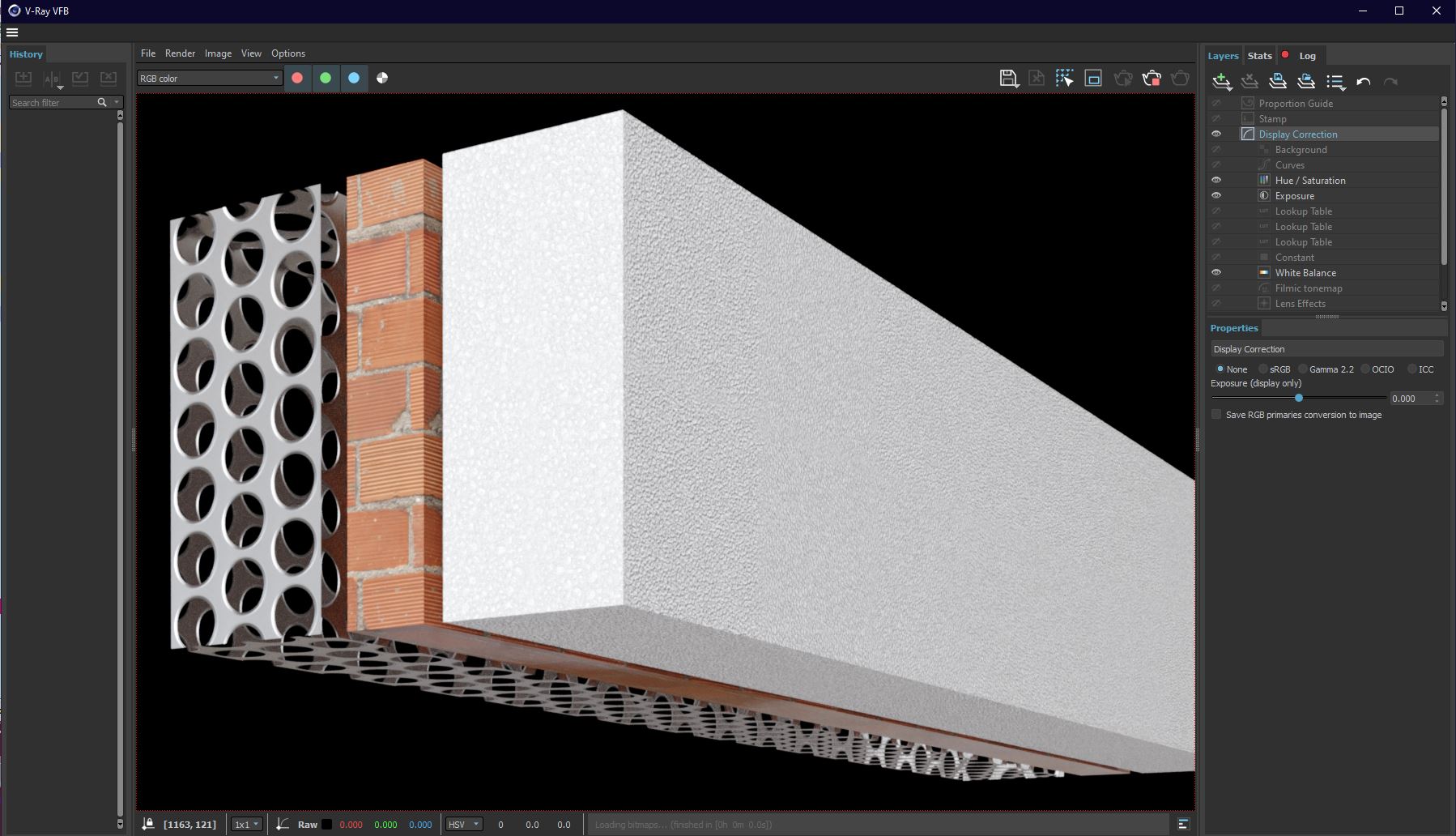Enable Save RGB primaries conversion to image
The image size is (1456, 836).
tap(1216, 415)
